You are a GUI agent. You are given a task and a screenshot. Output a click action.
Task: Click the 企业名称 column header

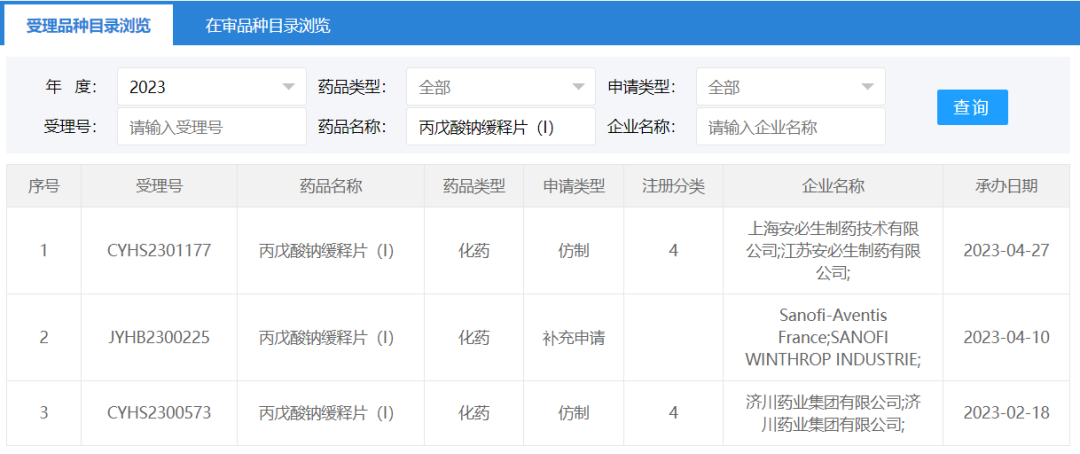pyautogui.click(x=833, y=186)
